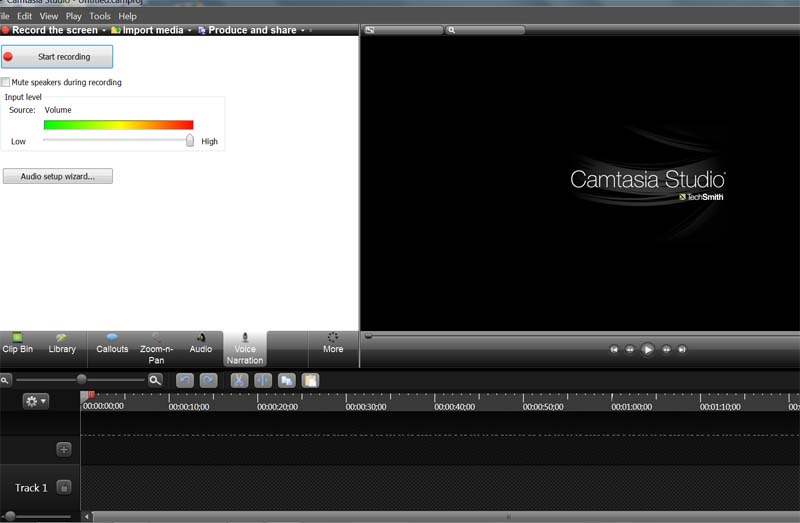Open the Audio setup wizard
The width and height of the screenshot is (800, 523).
(x=58, y=176)
